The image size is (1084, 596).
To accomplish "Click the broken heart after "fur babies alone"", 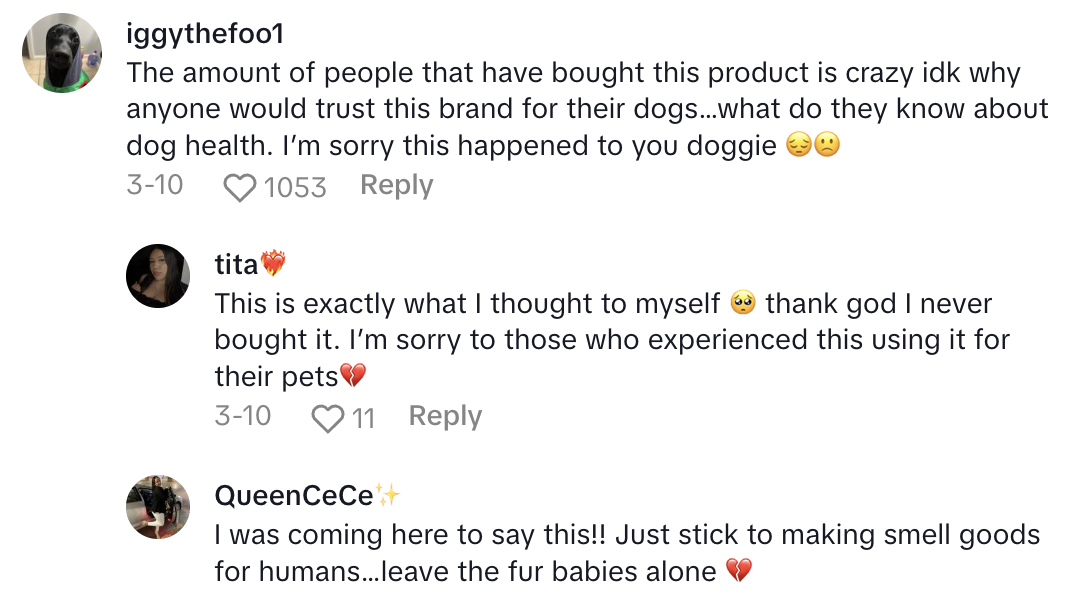I will pyautogui.click(x=738, y=572).
